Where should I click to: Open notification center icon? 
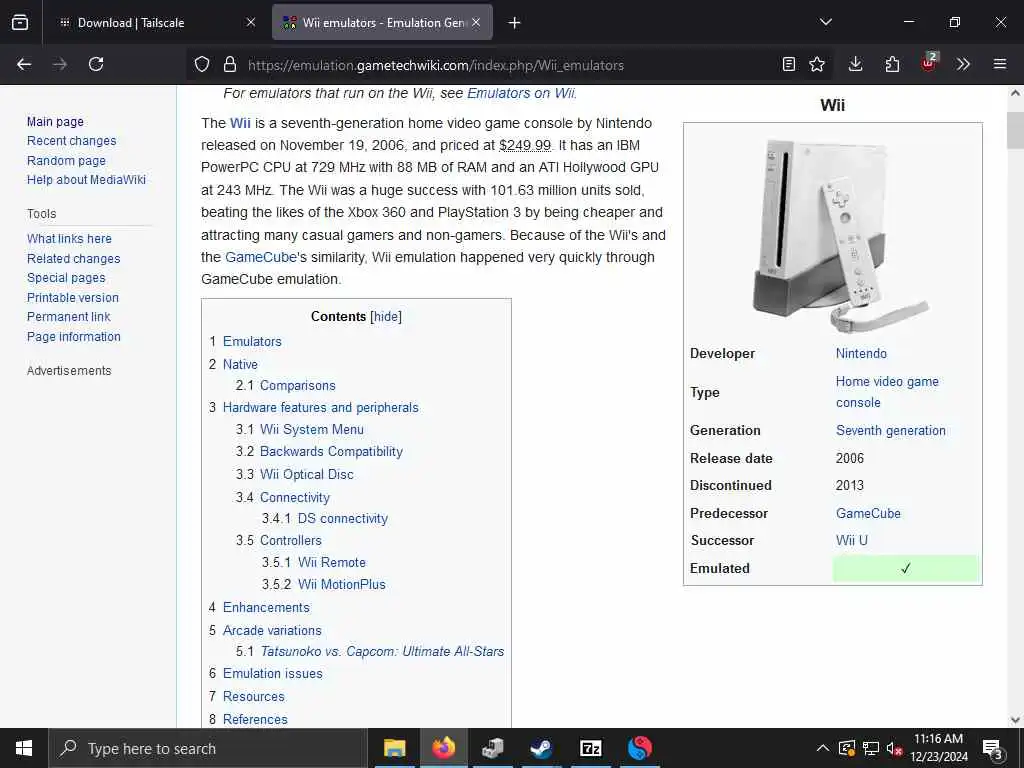[993, 749]
